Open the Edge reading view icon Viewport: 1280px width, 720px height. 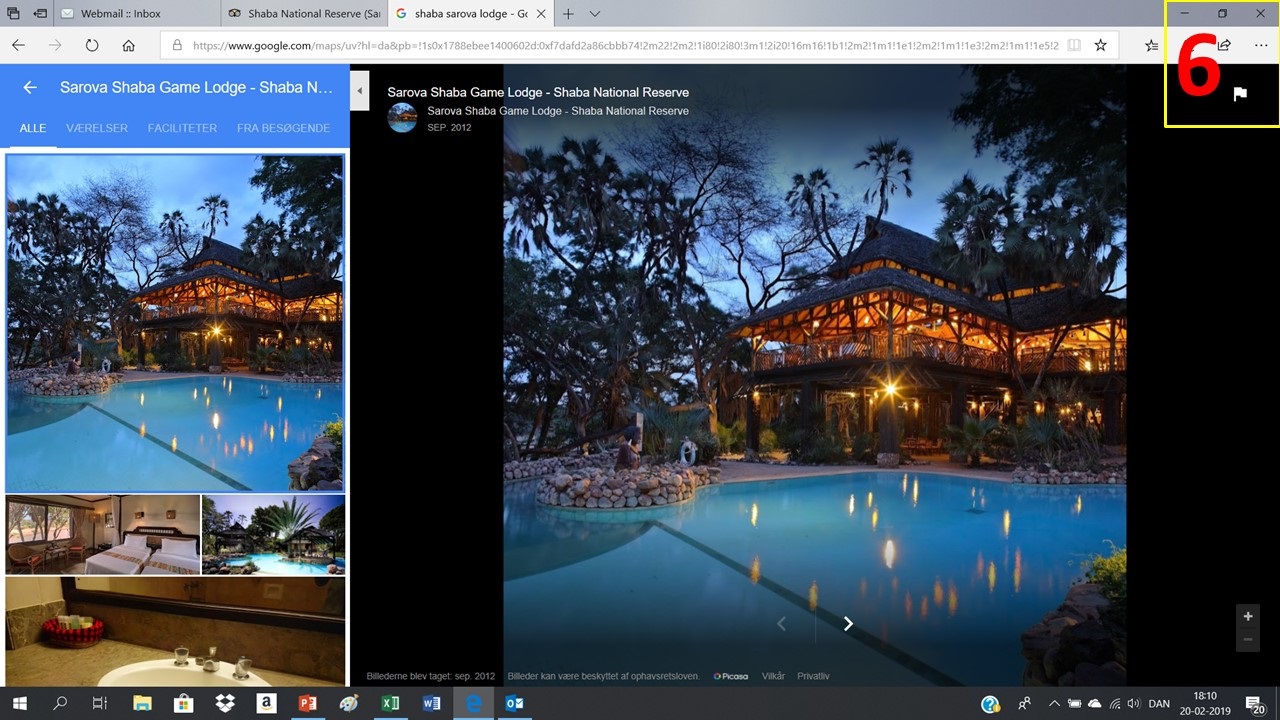pos(1074,45)
